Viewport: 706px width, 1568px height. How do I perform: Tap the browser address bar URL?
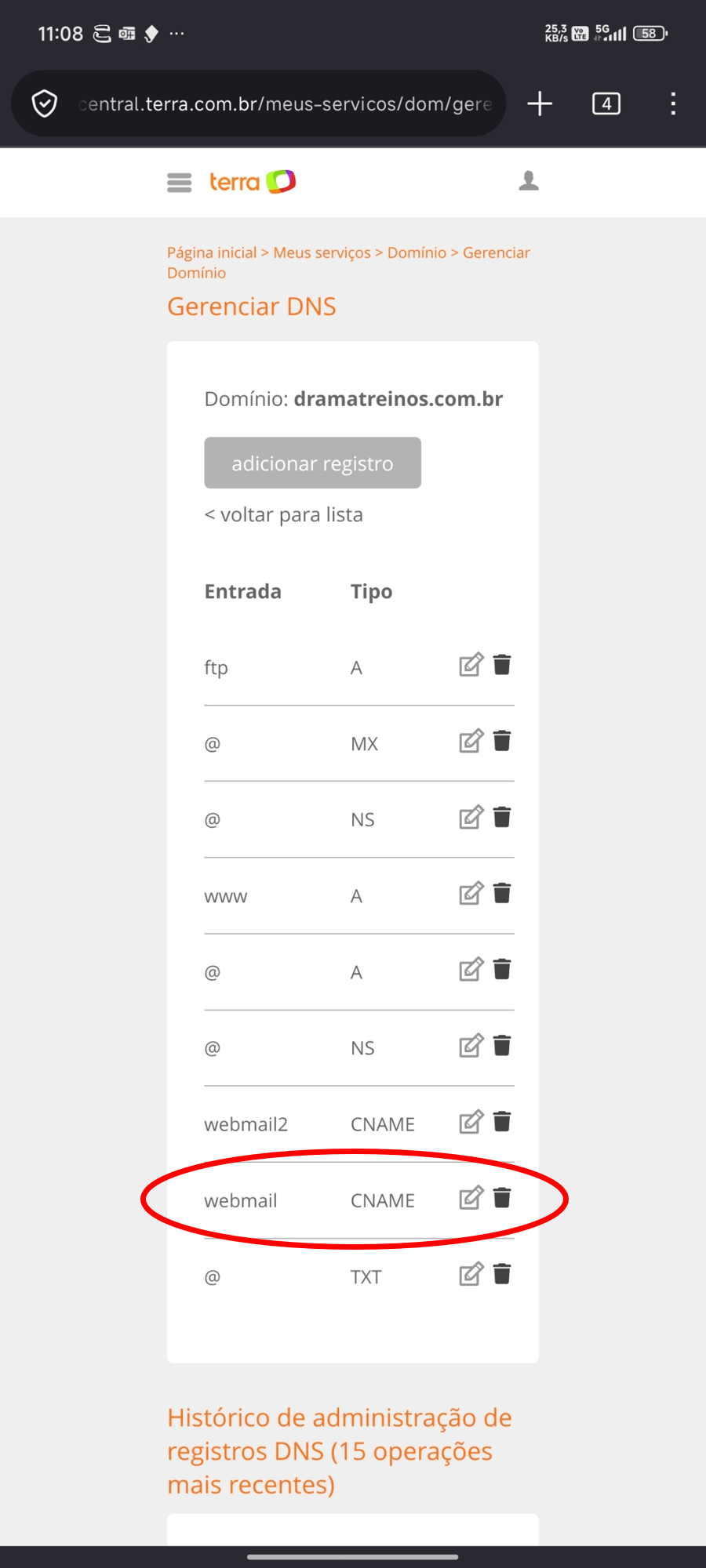(286, 103)
